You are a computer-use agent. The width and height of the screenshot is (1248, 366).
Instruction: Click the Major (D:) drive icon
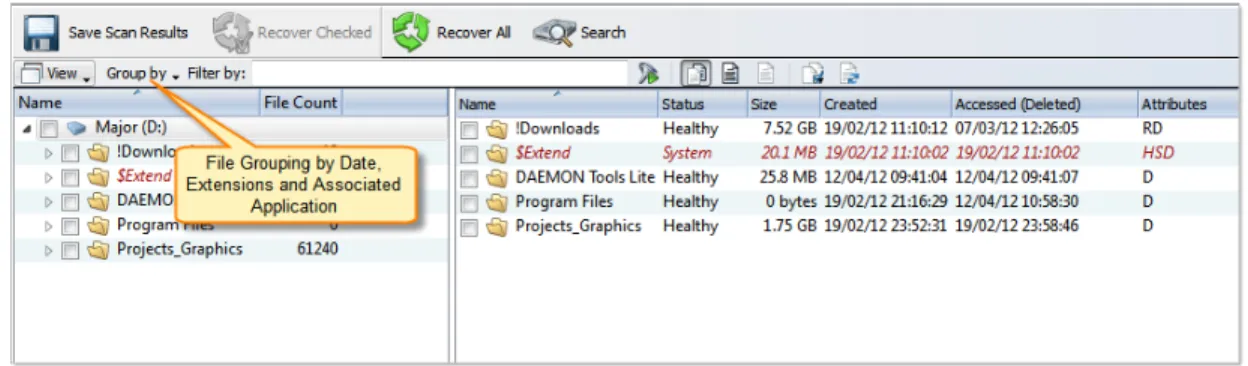77,128
